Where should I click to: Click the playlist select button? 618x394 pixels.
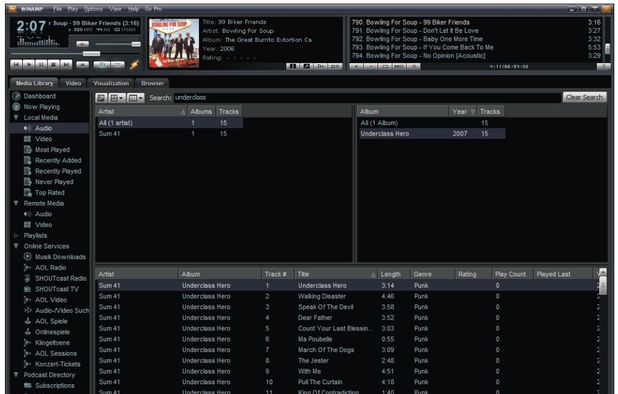[385, 67]
